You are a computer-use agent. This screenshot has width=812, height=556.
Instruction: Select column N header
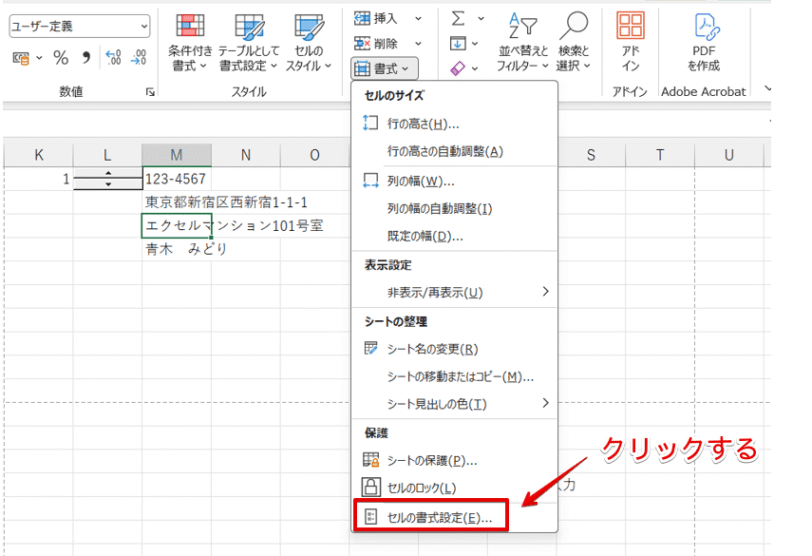[x=245, y=155]
